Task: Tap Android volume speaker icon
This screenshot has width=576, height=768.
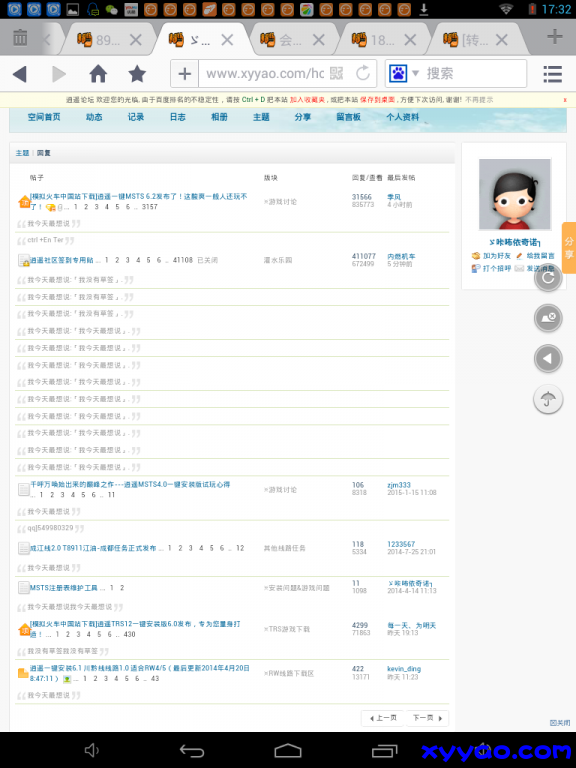Action: click(x=92, y=750)
